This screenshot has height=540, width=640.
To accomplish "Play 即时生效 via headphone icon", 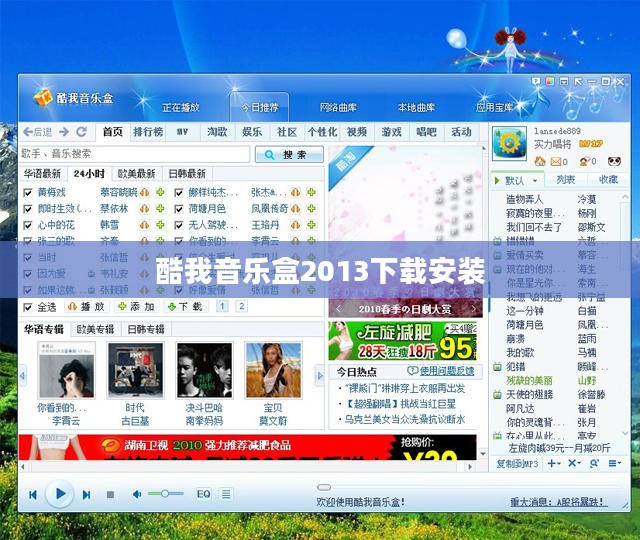I will point(144,209).
